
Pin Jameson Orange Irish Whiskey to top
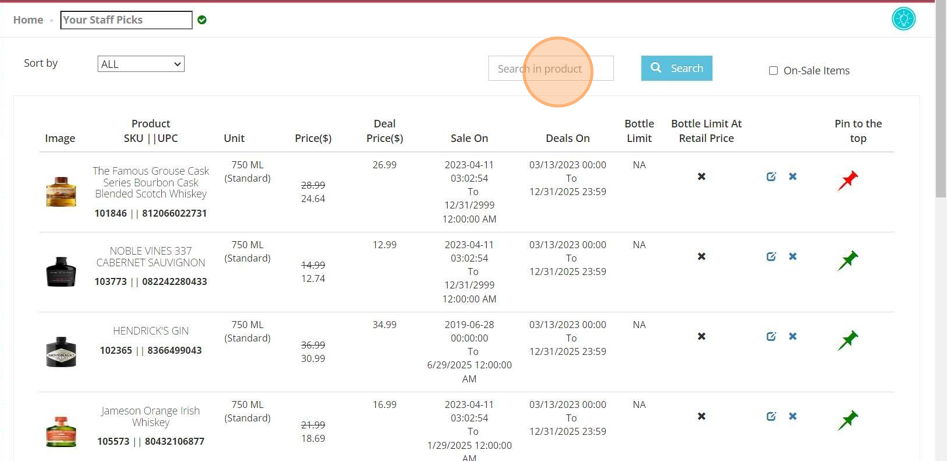pos(848,421)
